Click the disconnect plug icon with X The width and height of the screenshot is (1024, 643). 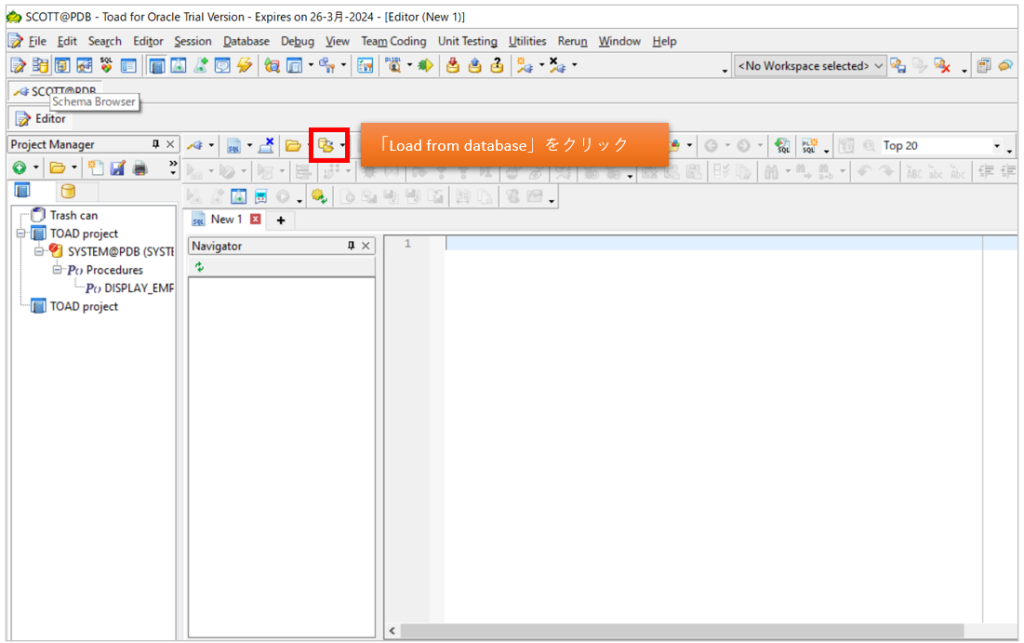[x=557, y=65]
